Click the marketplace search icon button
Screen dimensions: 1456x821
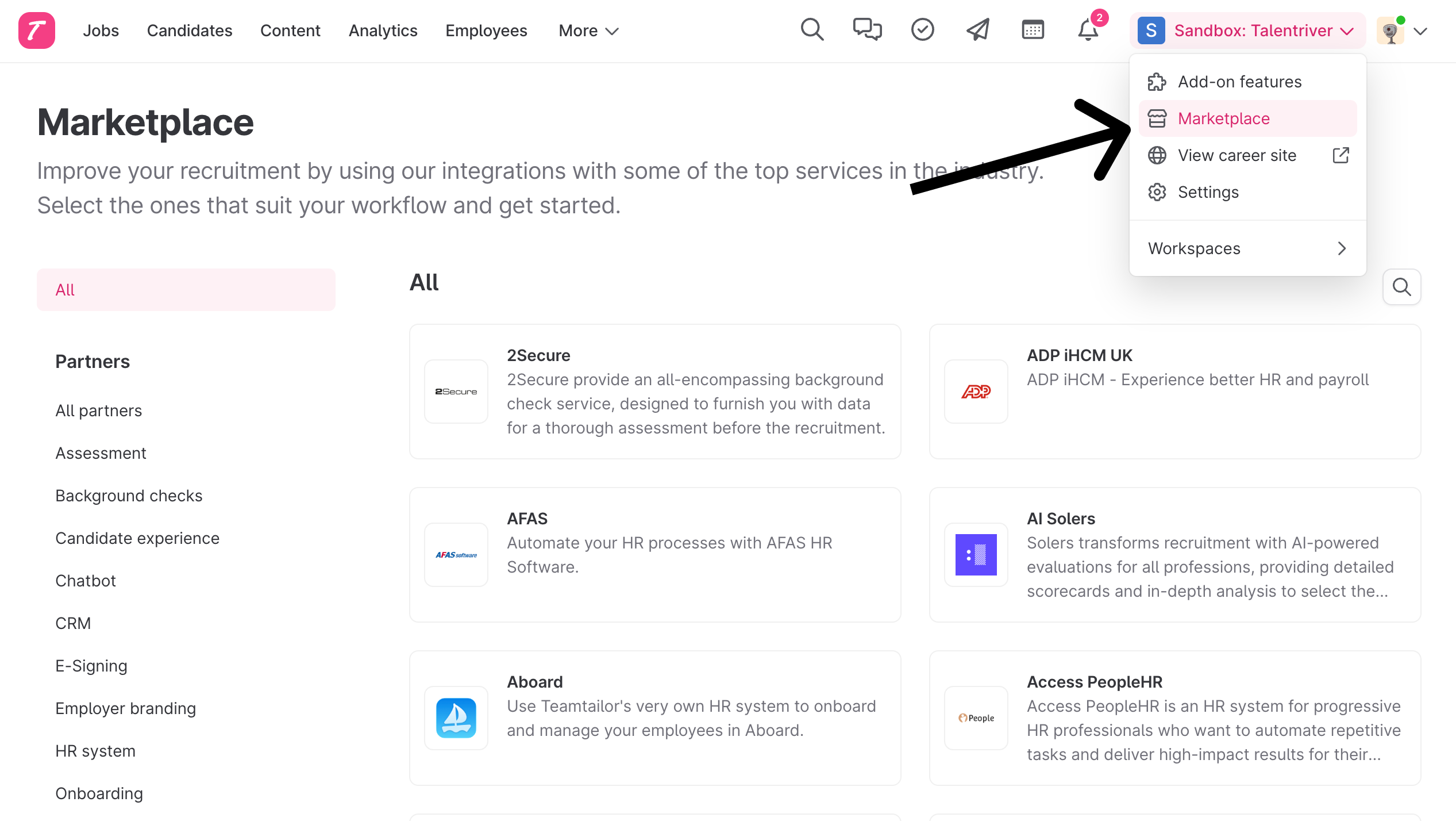pos(1401,287)
